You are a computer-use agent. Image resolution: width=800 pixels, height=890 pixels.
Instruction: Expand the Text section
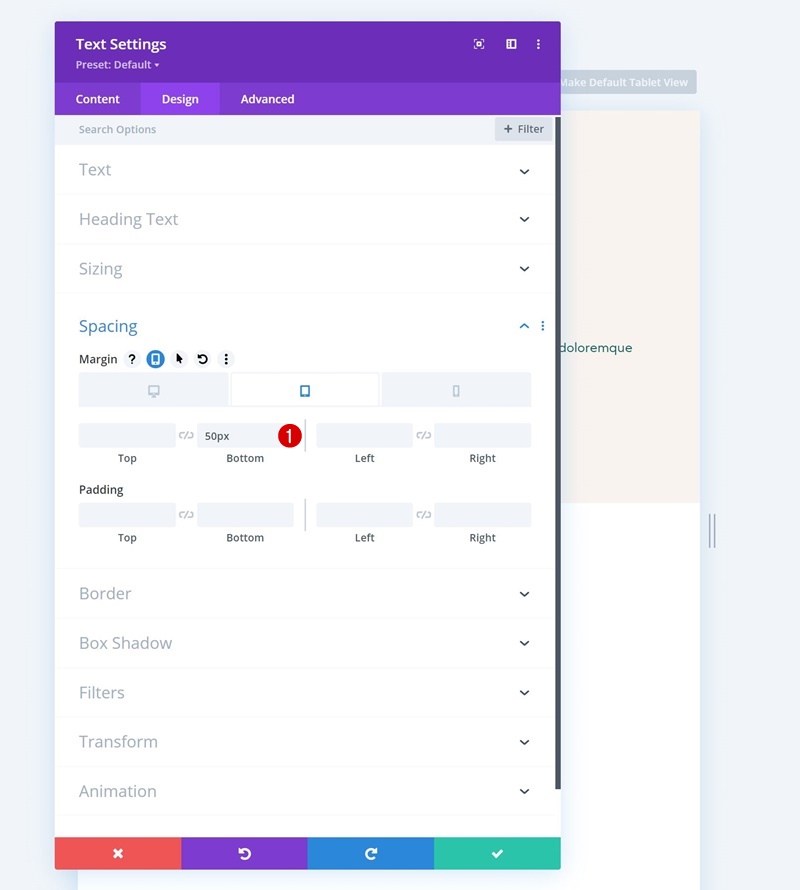click(304, 170)
